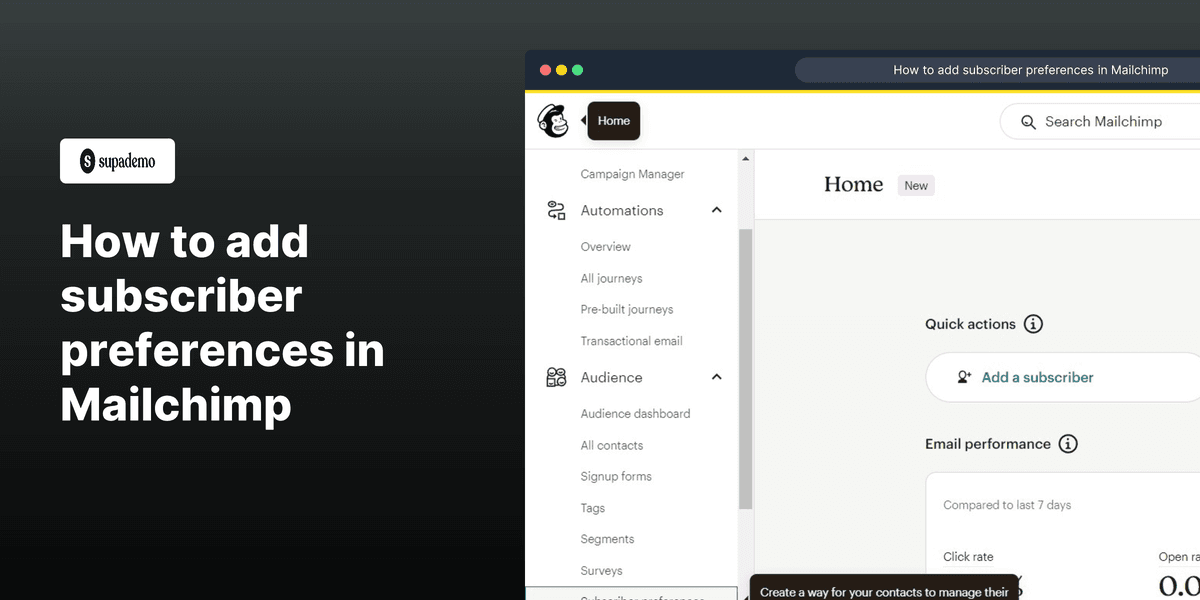The image size is (1200, 600).
Task: Click the back chevron beside Home
Action: point(583,120)
